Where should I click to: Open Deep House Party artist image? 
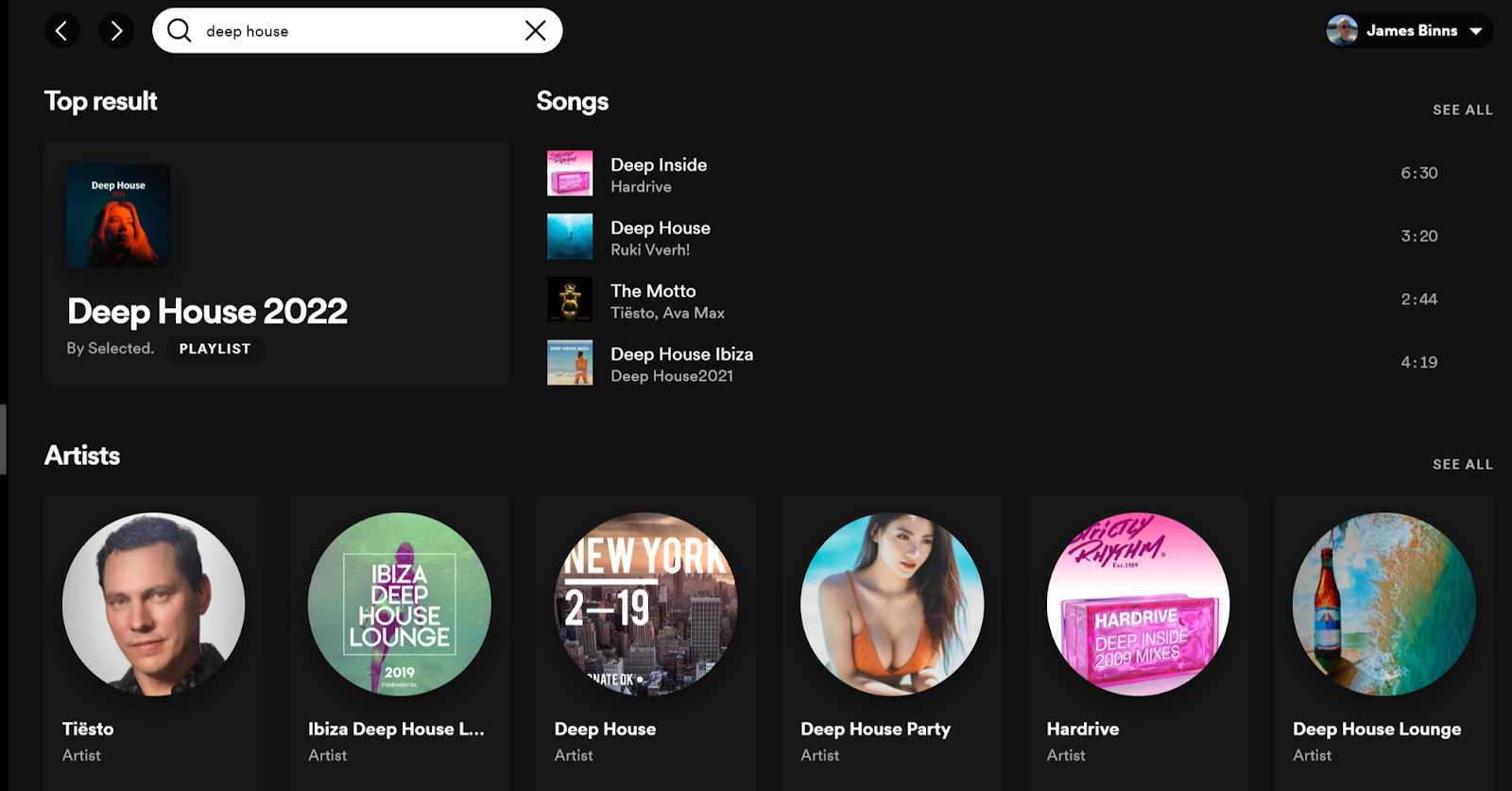892,604
